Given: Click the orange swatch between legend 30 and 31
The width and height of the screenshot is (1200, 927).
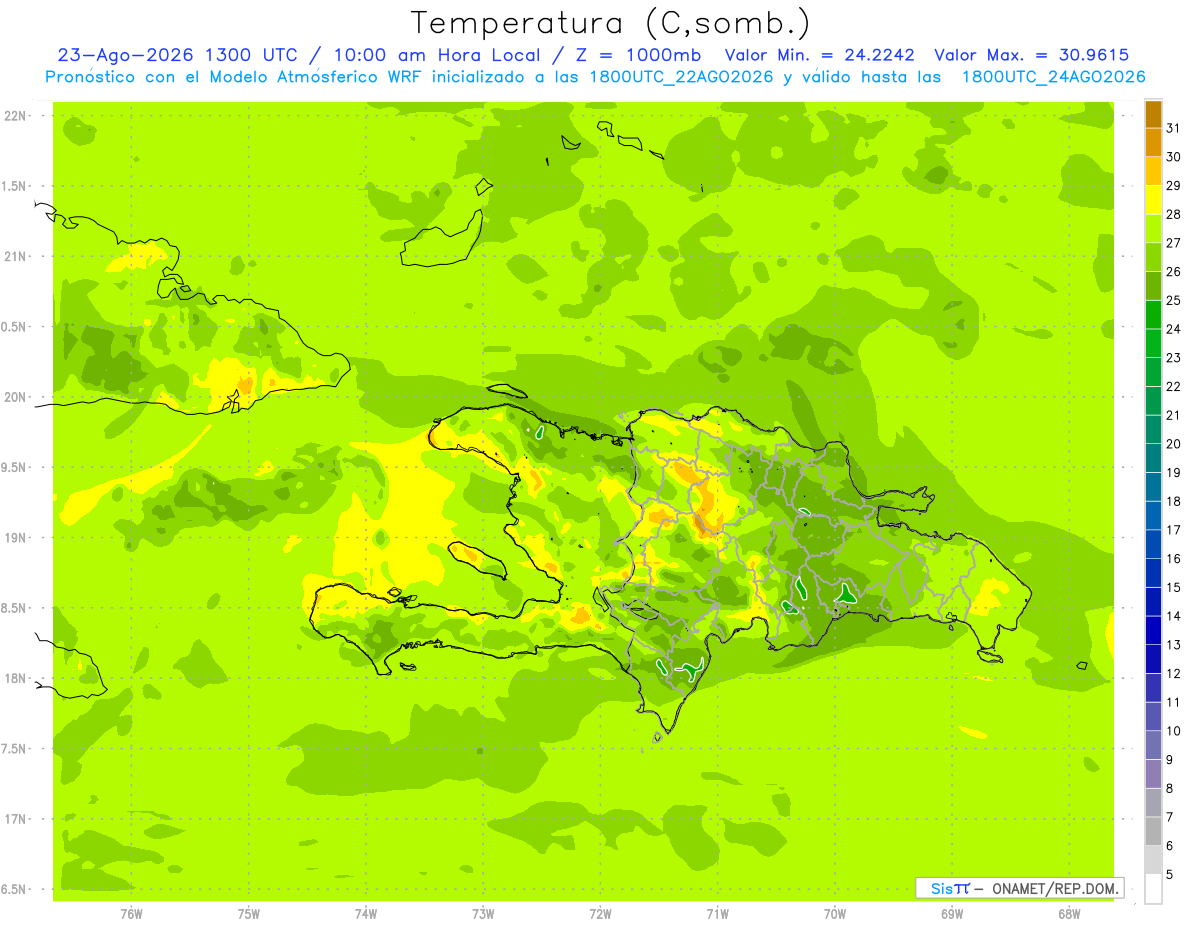Looking at the screenshot, I should [1153, 142].
